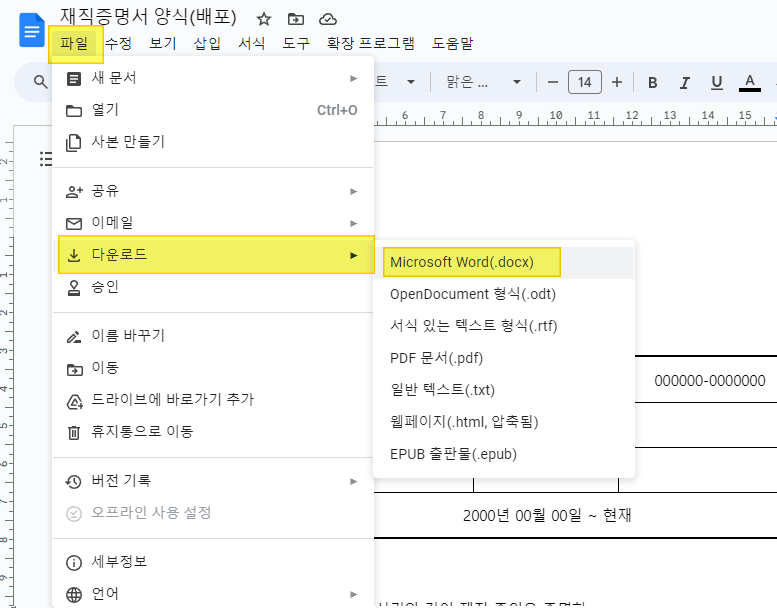Open the 서식 menu
The image size is (777, 608).
click(252, 44)
